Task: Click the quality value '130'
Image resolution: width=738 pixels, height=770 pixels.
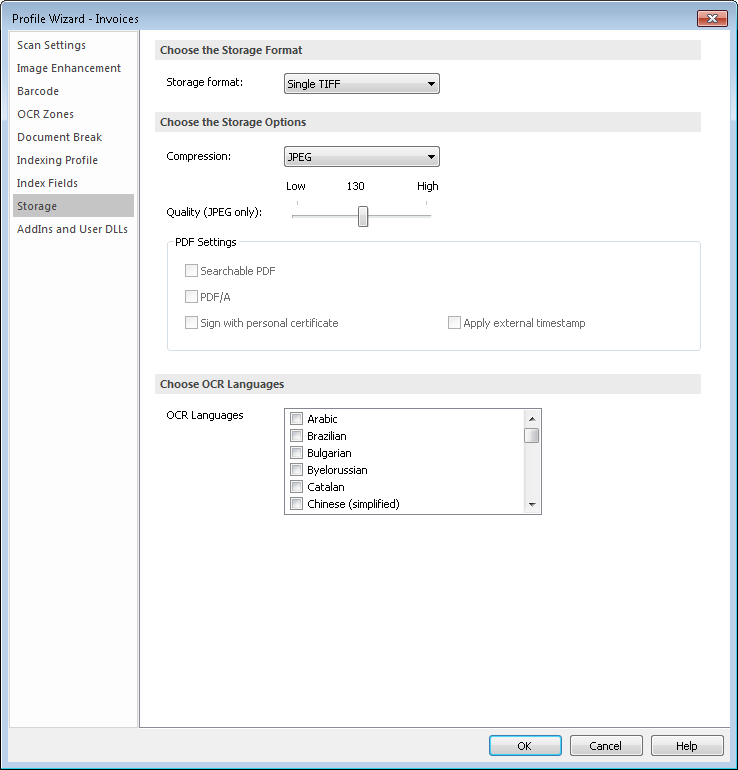Action: point(355,187)
